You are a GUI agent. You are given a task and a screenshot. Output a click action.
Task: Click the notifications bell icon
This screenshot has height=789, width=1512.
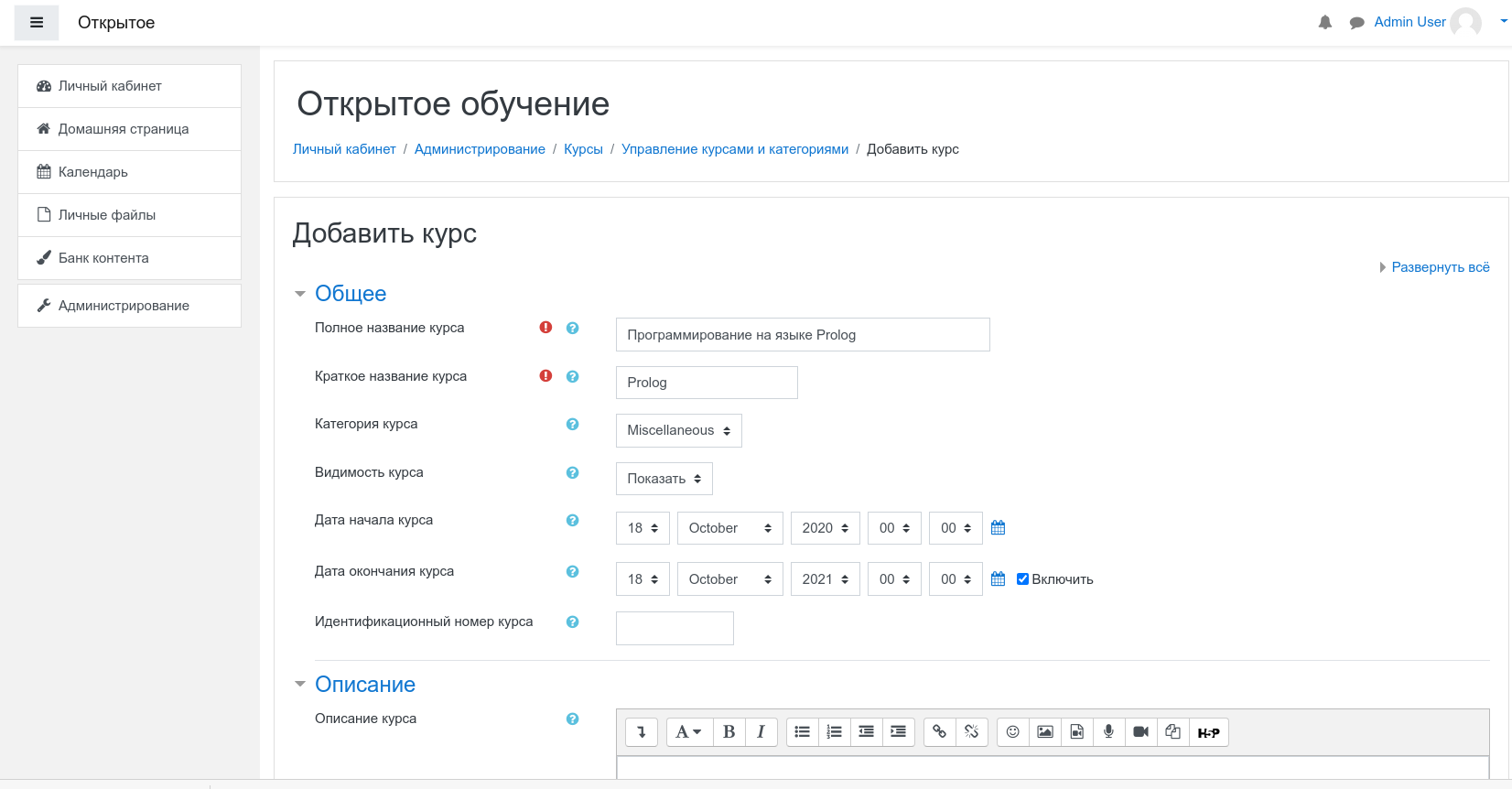coord(1324,23)
